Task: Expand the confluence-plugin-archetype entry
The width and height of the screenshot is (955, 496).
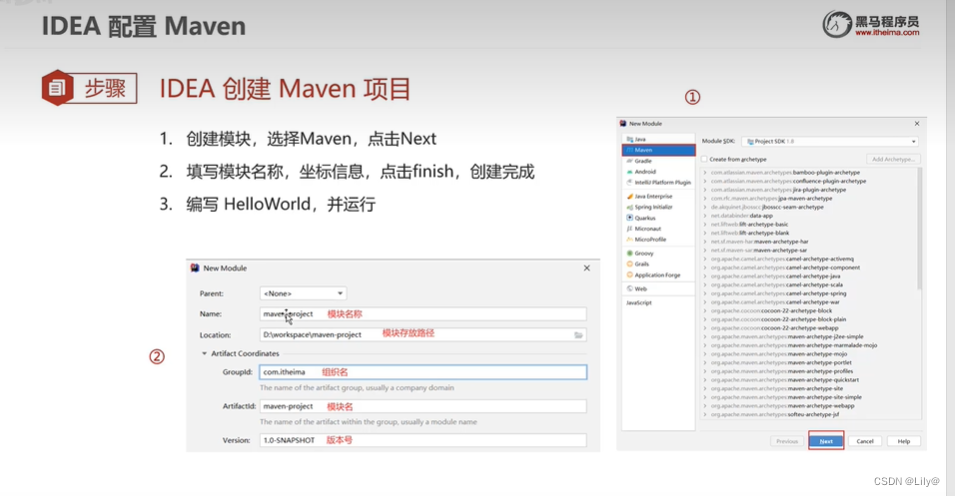Action: click(705, 181)
